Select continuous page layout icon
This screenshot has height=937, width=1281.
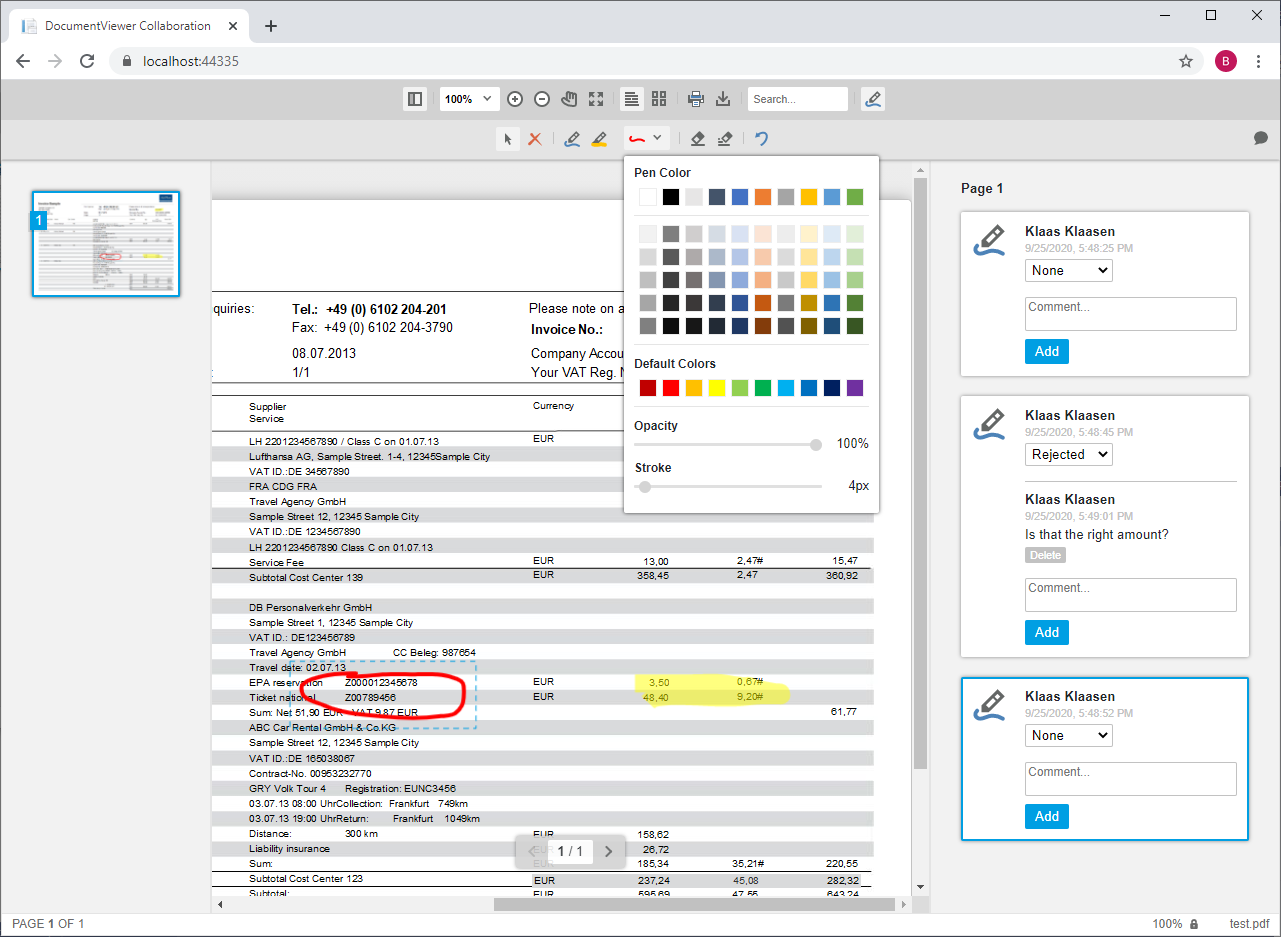click(631, 99)
